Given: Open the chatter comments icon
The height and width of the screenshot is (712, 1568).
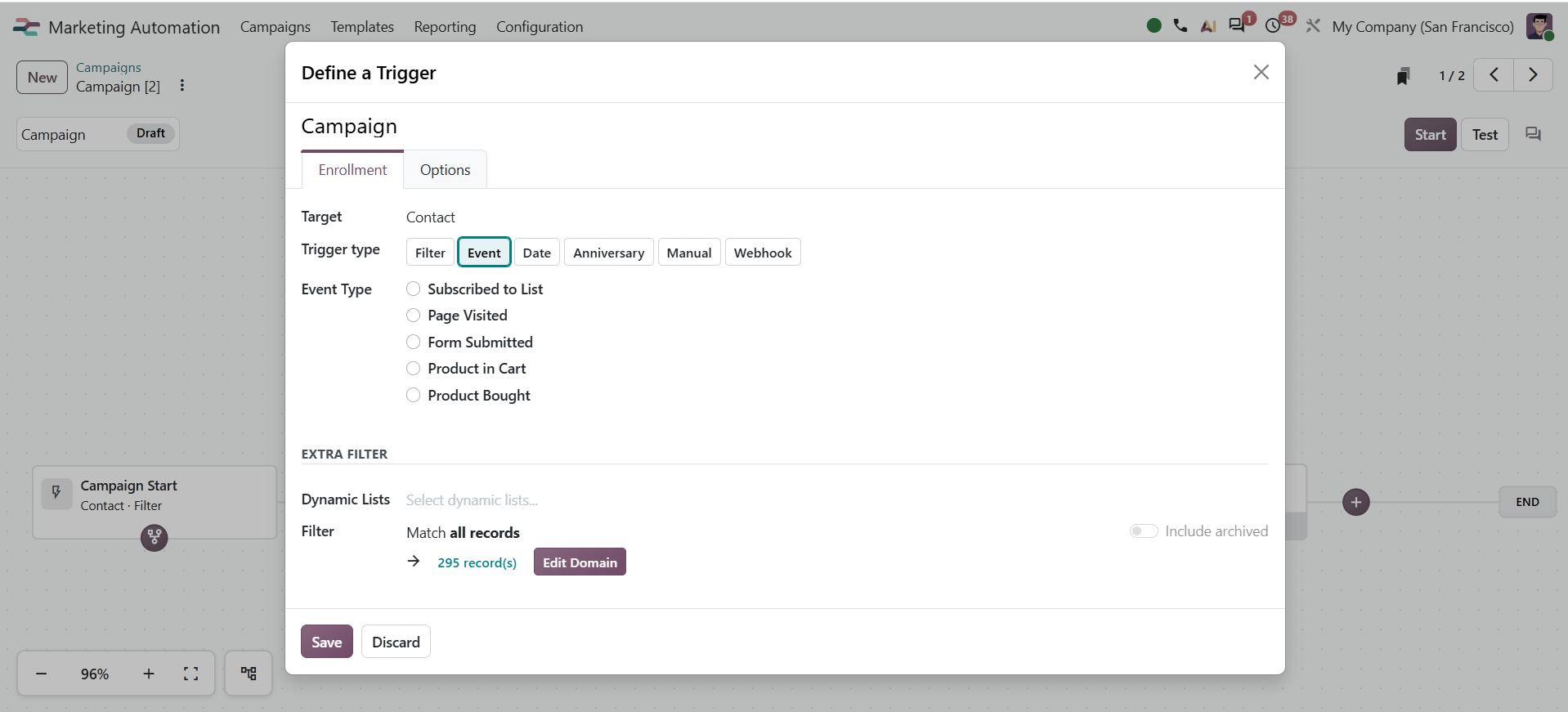Looking at the screenshot, I should 1534,134.
